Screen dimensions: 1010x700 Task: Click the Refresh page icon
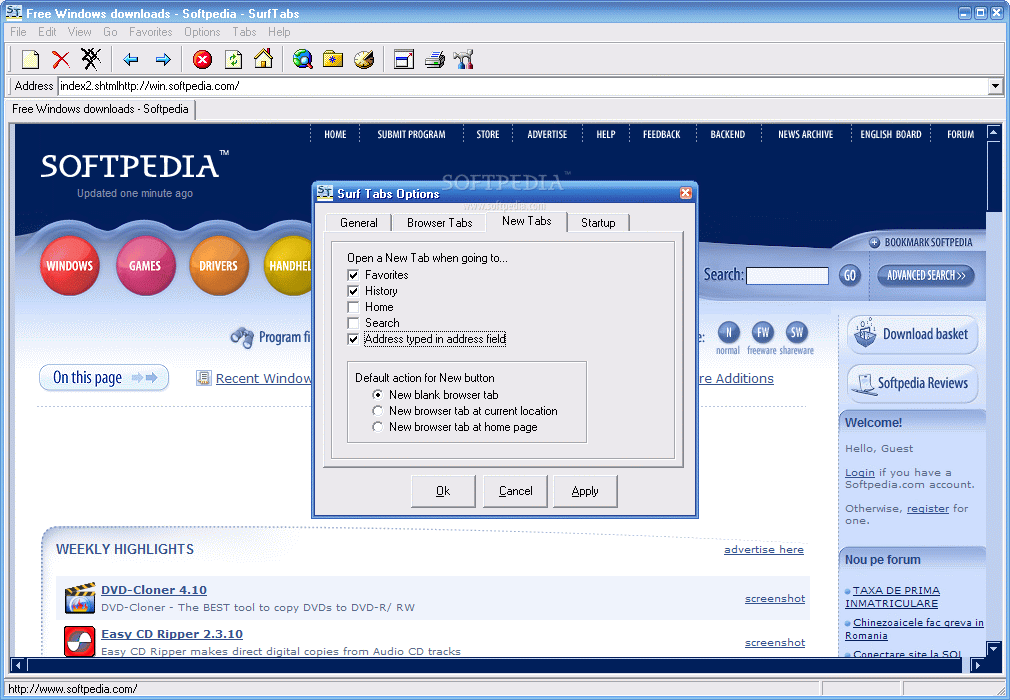tap(234, 60)
